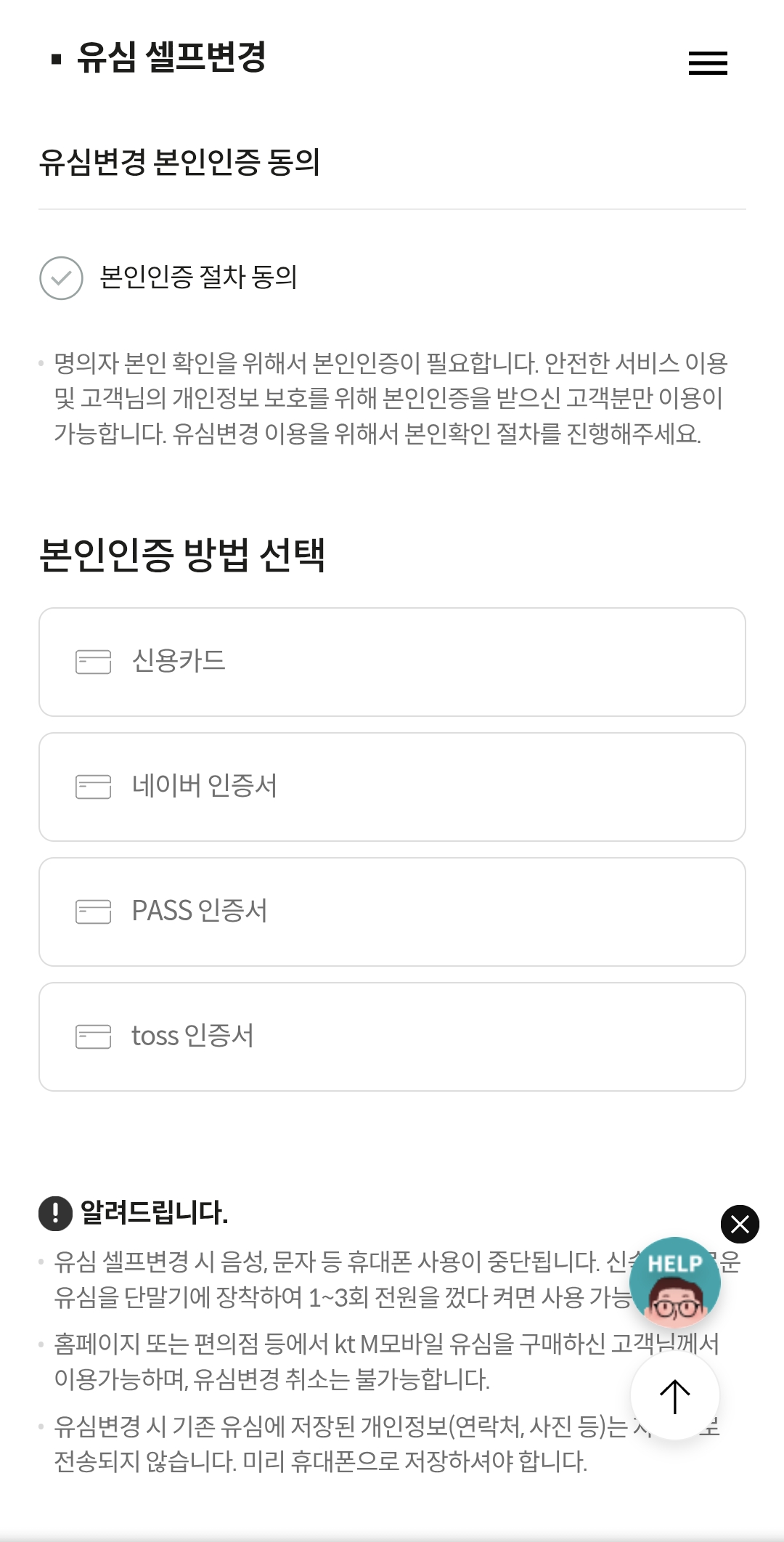The height and width of the screenshot is (1542, 784).
Task: Click the card icon beside toss 인증서
Action: pyautogui.click(x=93, y=1036)
